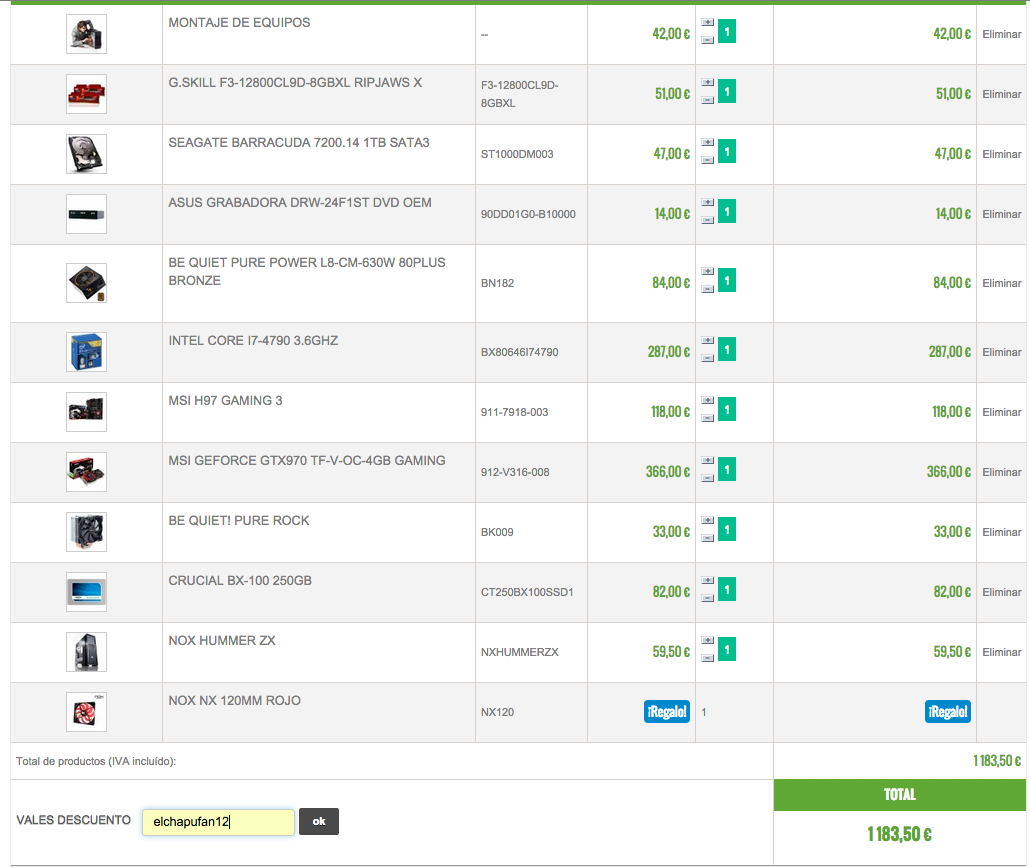1030x867 pixels.
Task: Remove SEAGATE BARRACUDA with Eliminar
Action: 1002,154
